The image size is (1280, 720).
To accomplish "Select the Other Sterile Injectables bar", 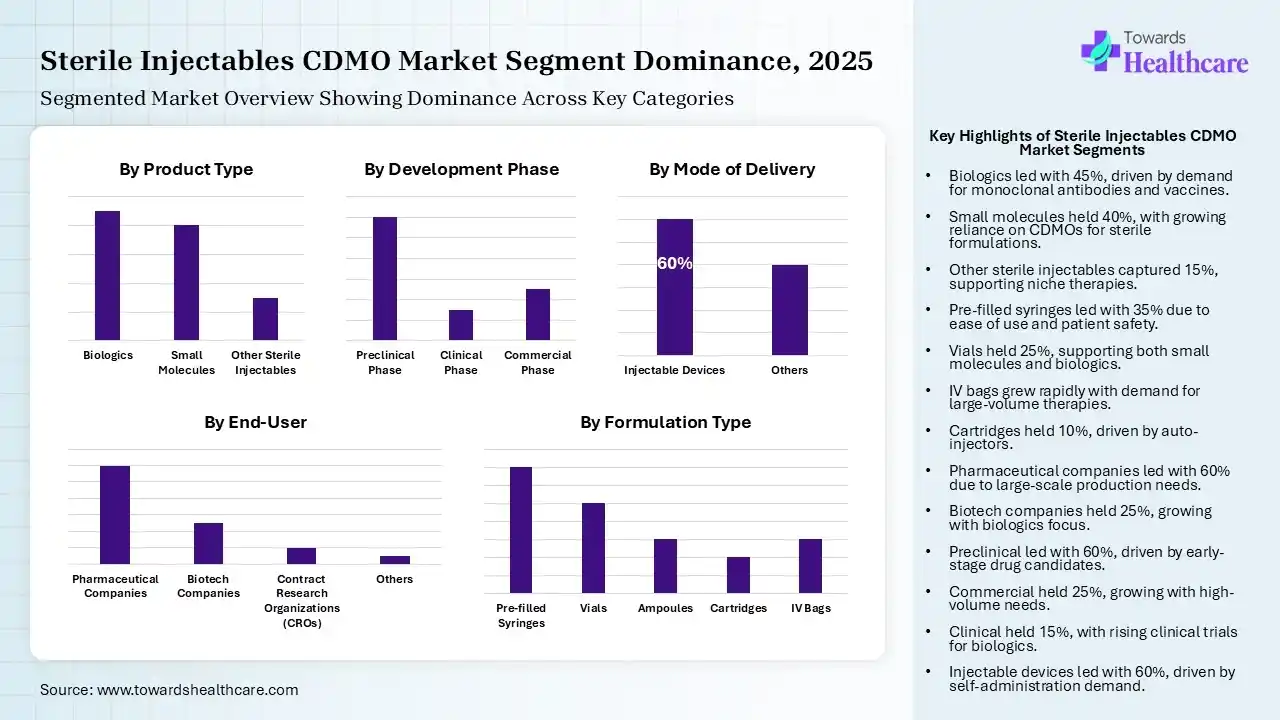I will (x=265, y=319).
